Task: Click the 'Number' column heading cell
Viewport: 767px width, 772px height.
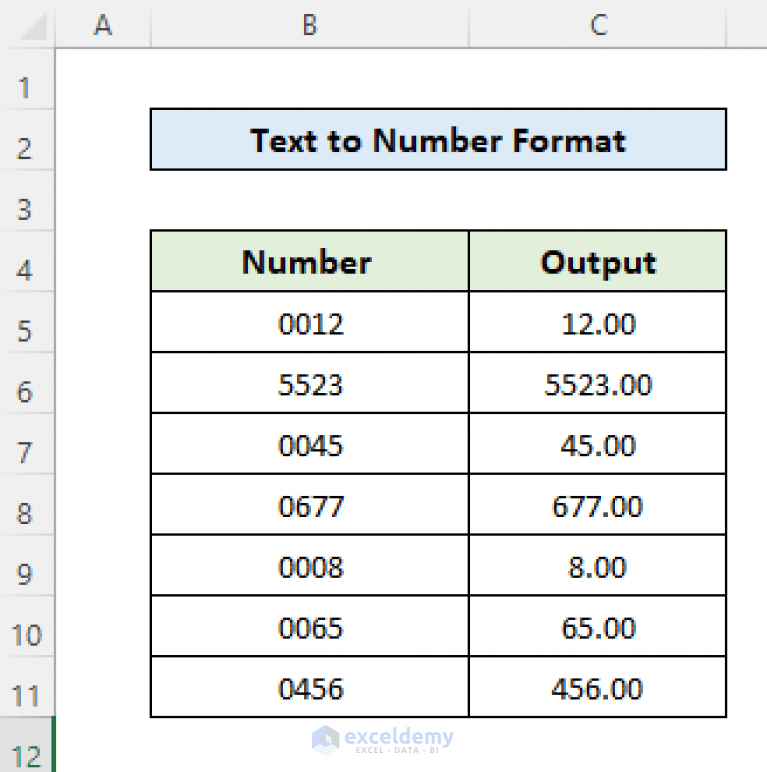Action: coord(310,261)
